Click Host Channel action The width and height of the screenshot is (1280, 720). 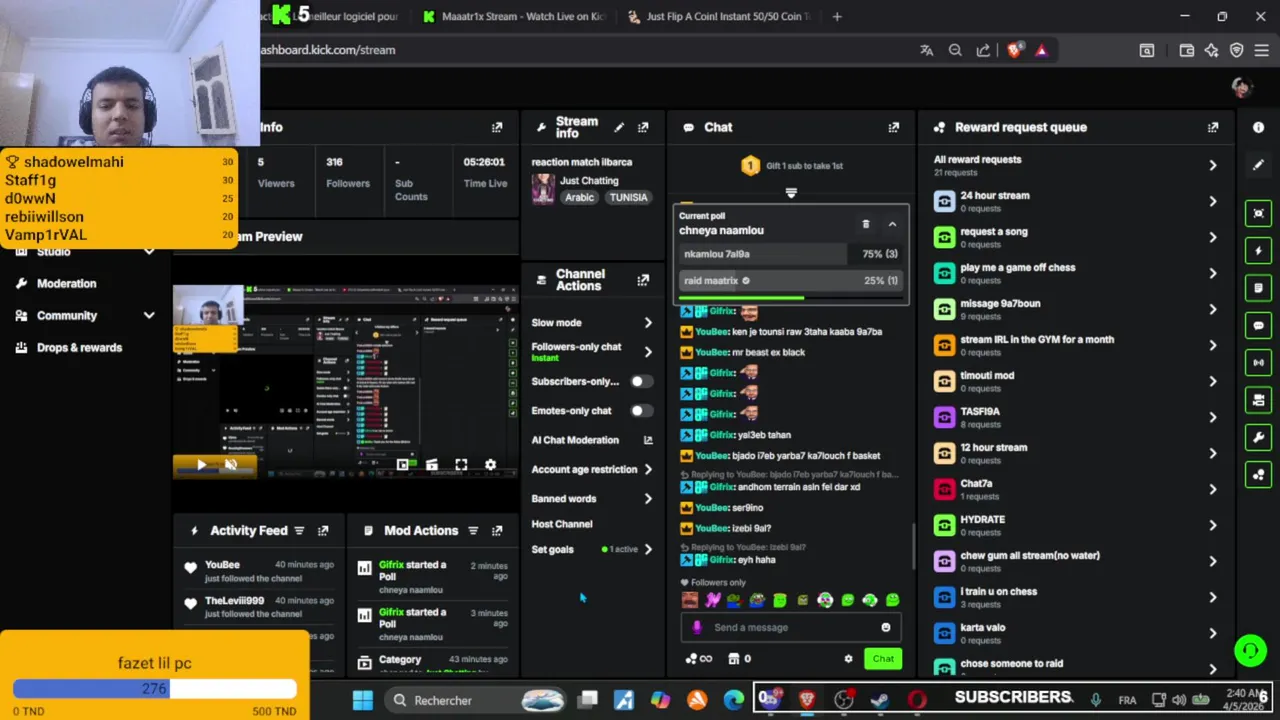[x=562, y=524]
